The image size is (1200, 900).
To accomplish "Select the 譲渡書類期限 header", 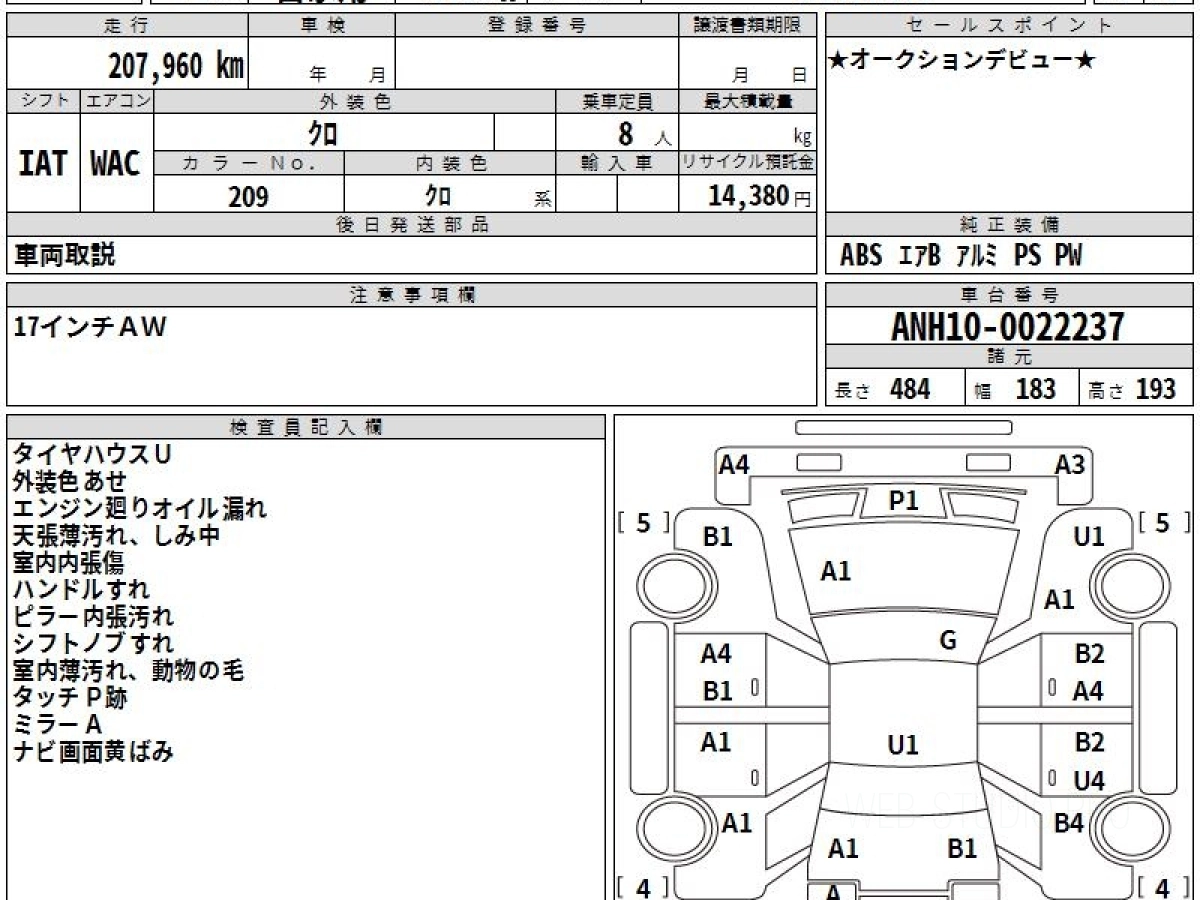I will pyautogui.click(x=748, y=26).
